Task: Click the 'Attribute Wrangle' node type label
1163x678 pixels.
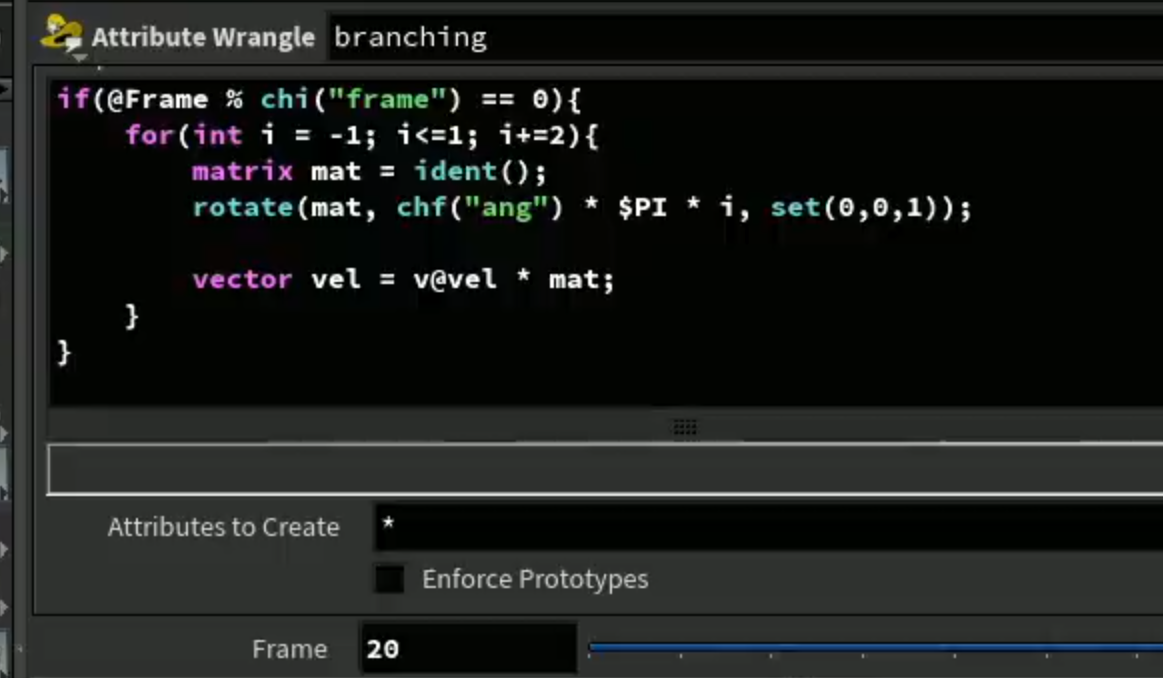Action: (203, 36)
